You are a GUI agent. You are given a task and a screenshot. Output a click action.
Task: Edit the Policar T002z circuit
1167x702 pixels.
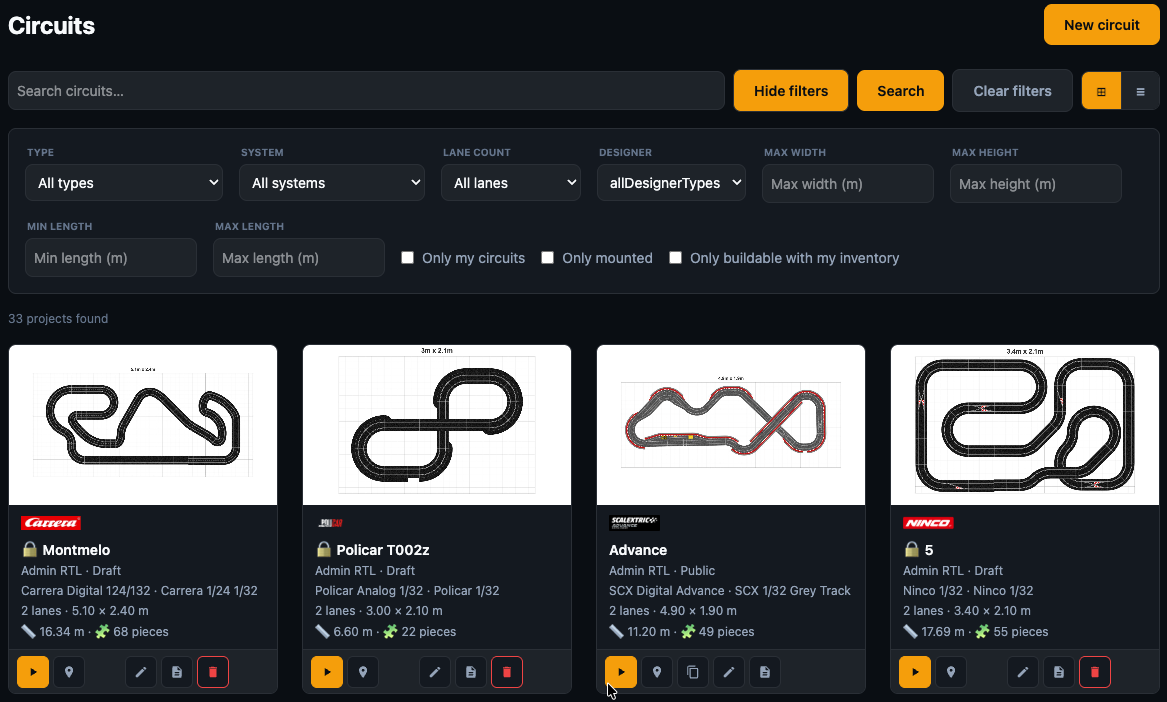(x=435, y=672)
